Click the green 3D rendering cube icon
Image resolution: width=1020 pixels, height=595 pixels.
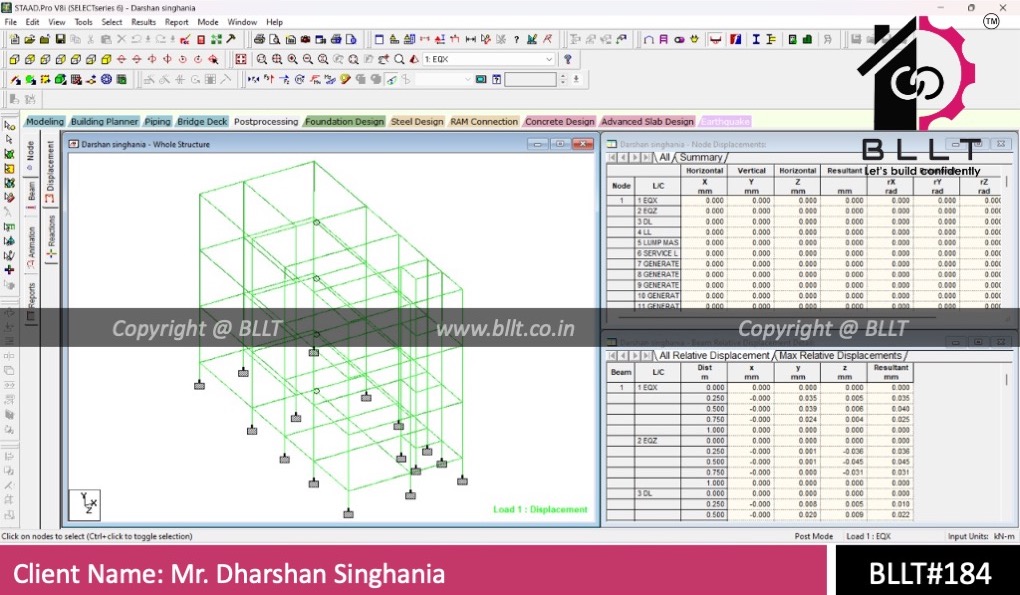click(60, 79)
